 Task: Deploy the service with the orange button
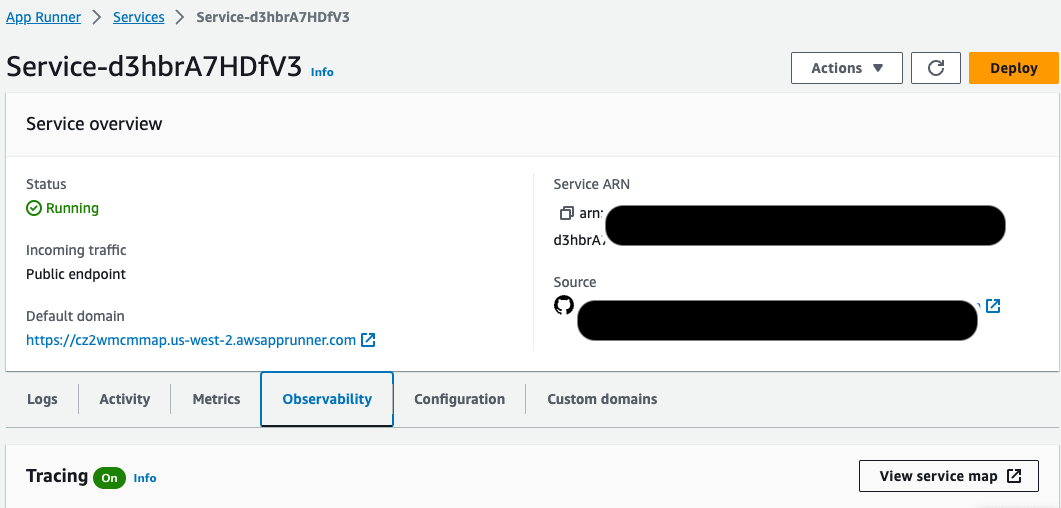[1014, 68]
